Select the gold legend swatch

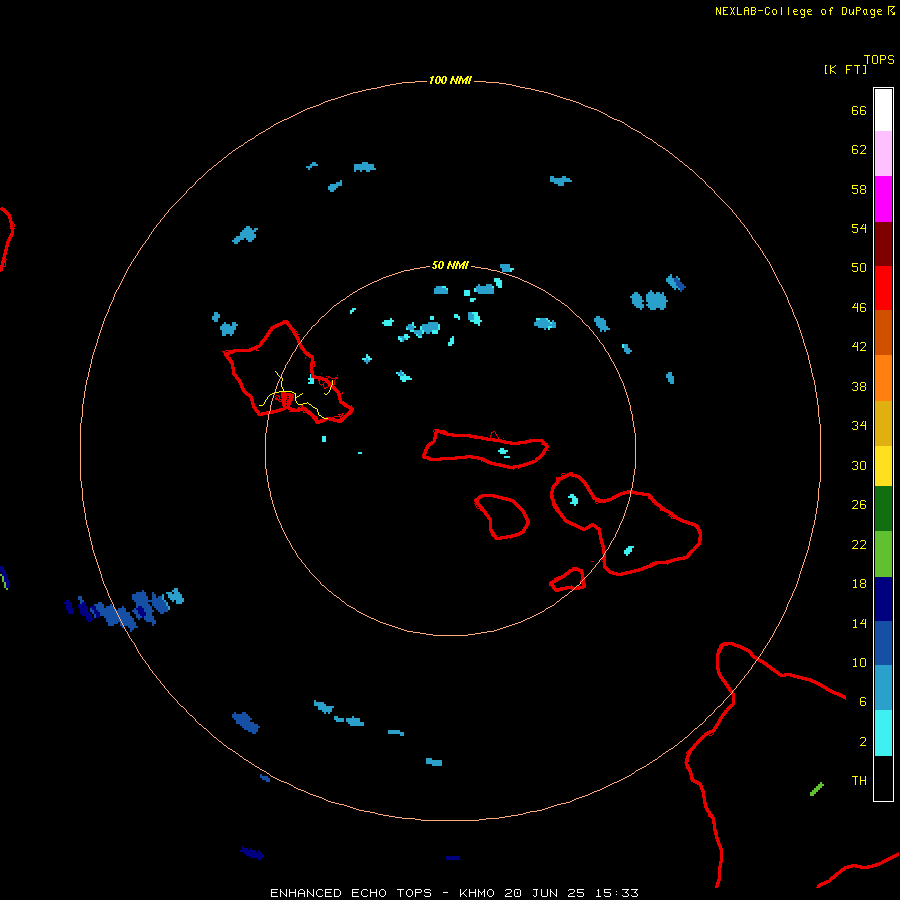pos(883,423)
